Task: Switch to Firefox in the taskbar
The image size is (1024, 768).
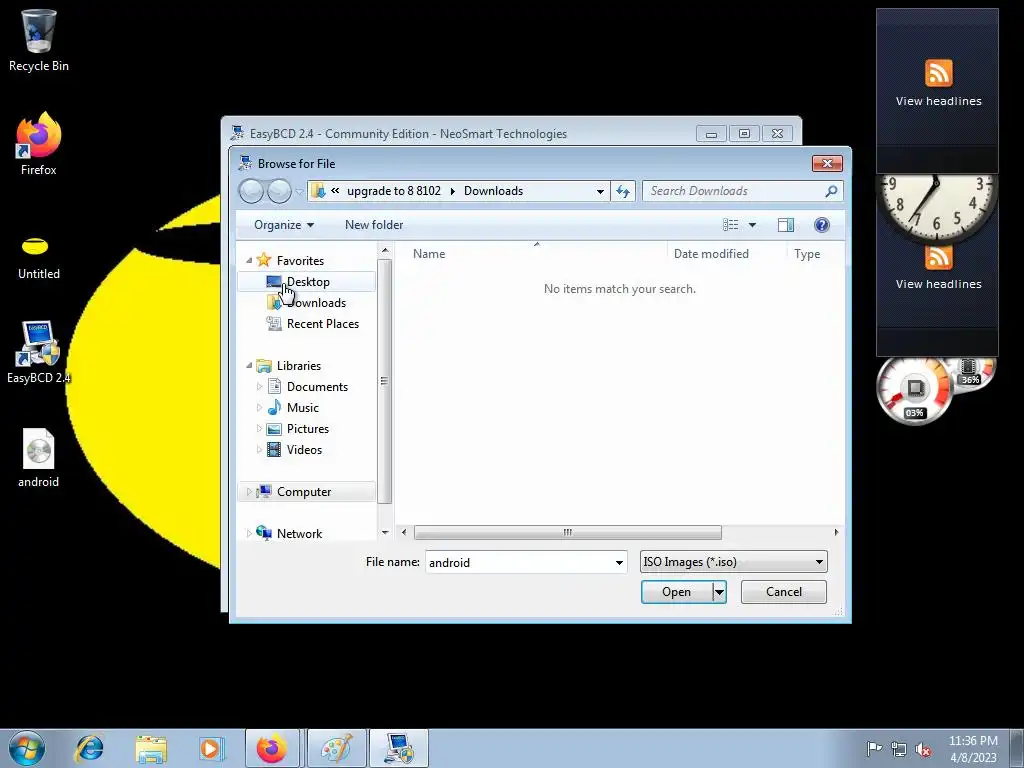Action: (272, 748)
